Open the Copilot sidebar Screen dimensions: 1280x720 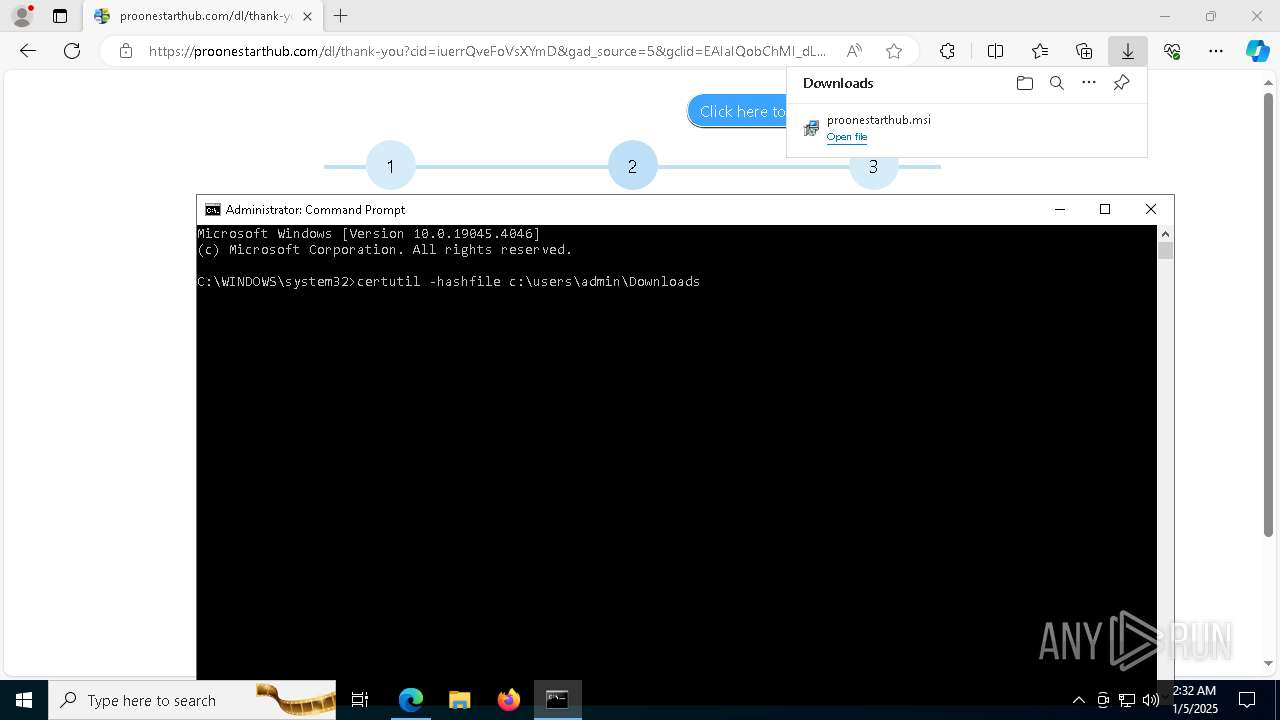(x=1257, y=51)
